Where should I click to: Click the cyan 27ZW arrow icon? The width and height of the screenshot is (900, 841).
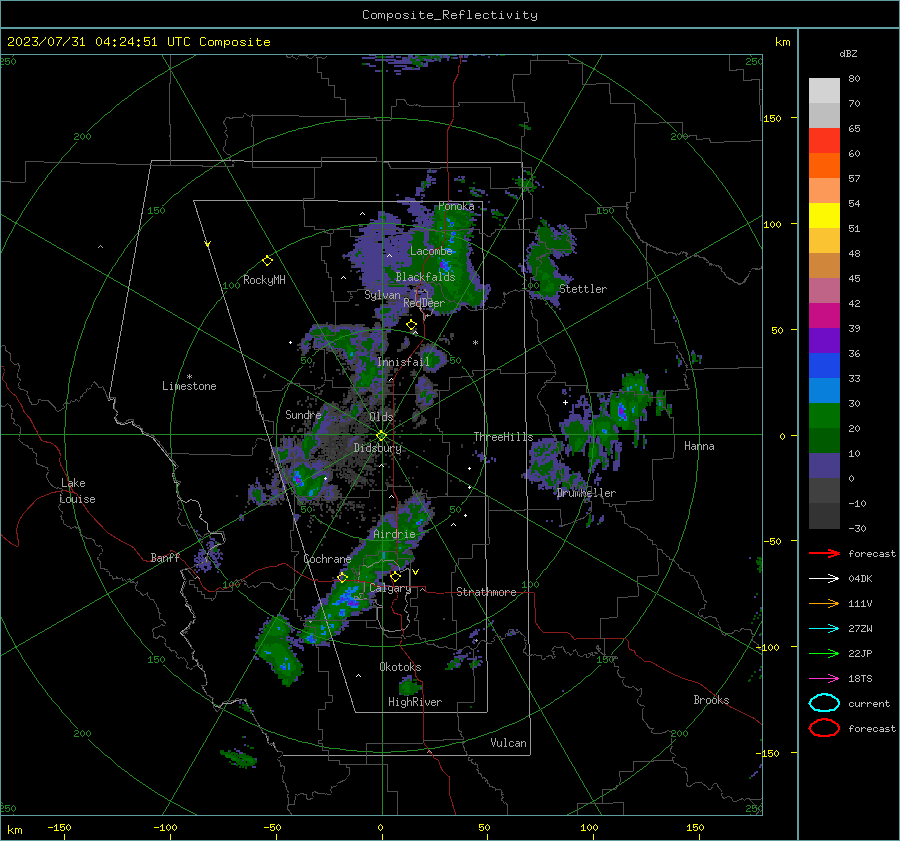(824, 629)
